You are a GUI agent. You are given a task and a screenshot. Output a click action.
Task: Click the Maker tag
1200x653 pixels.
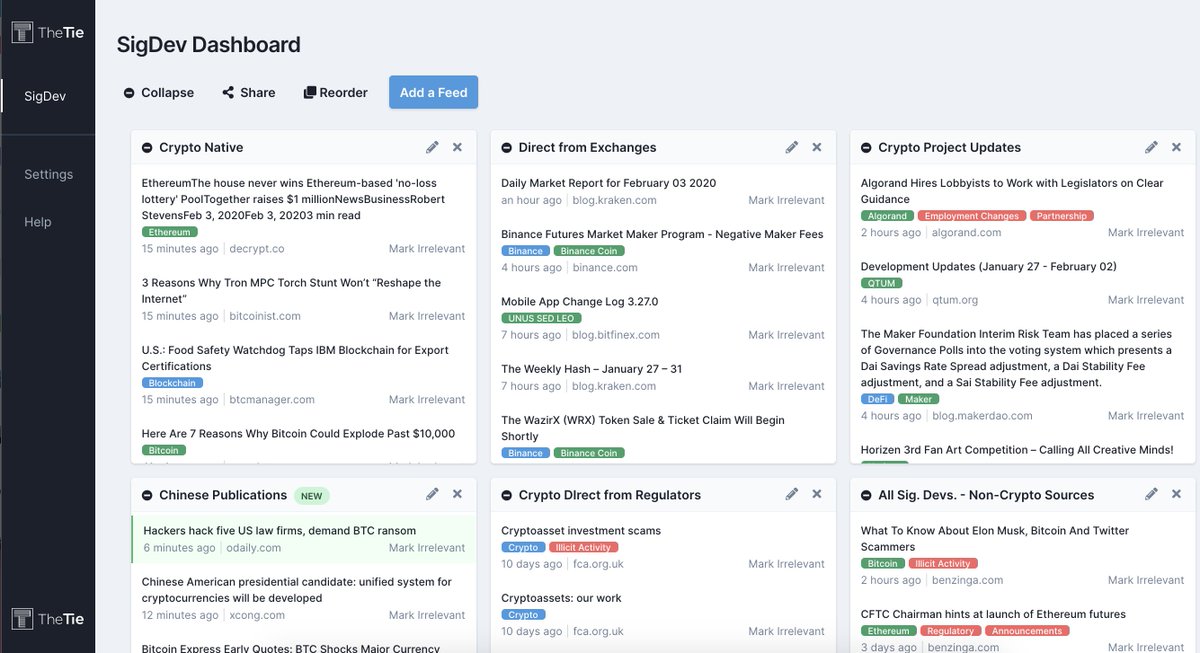[918, 399]
